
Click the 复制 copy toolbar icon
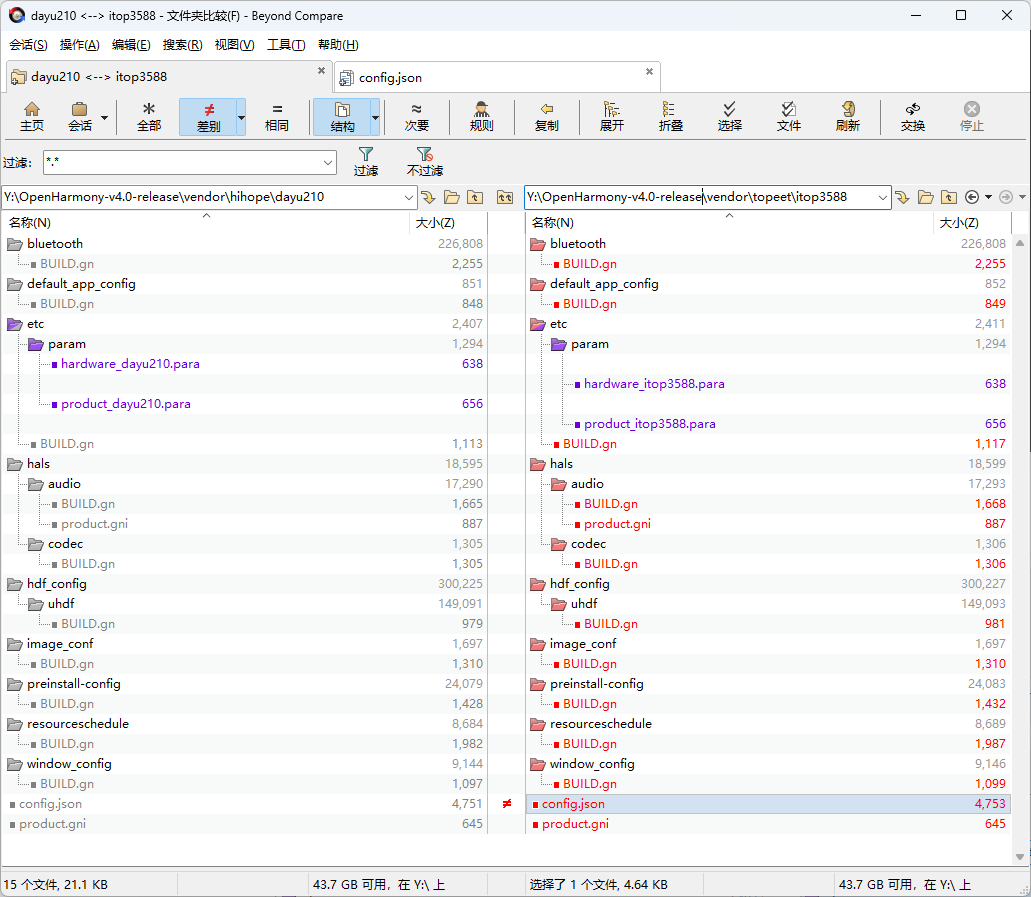click(546, 116)
